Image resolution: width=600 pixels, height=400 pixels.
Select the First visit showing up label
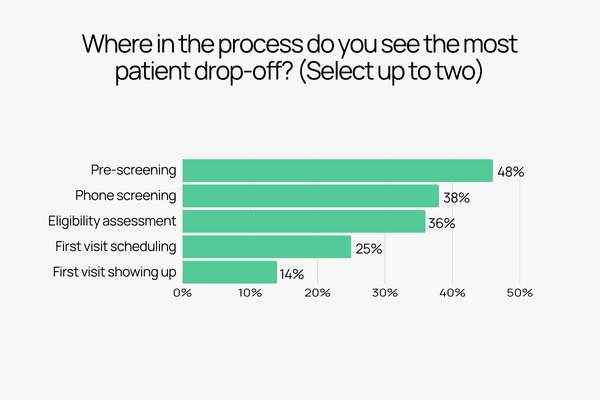tap(114, 271)
